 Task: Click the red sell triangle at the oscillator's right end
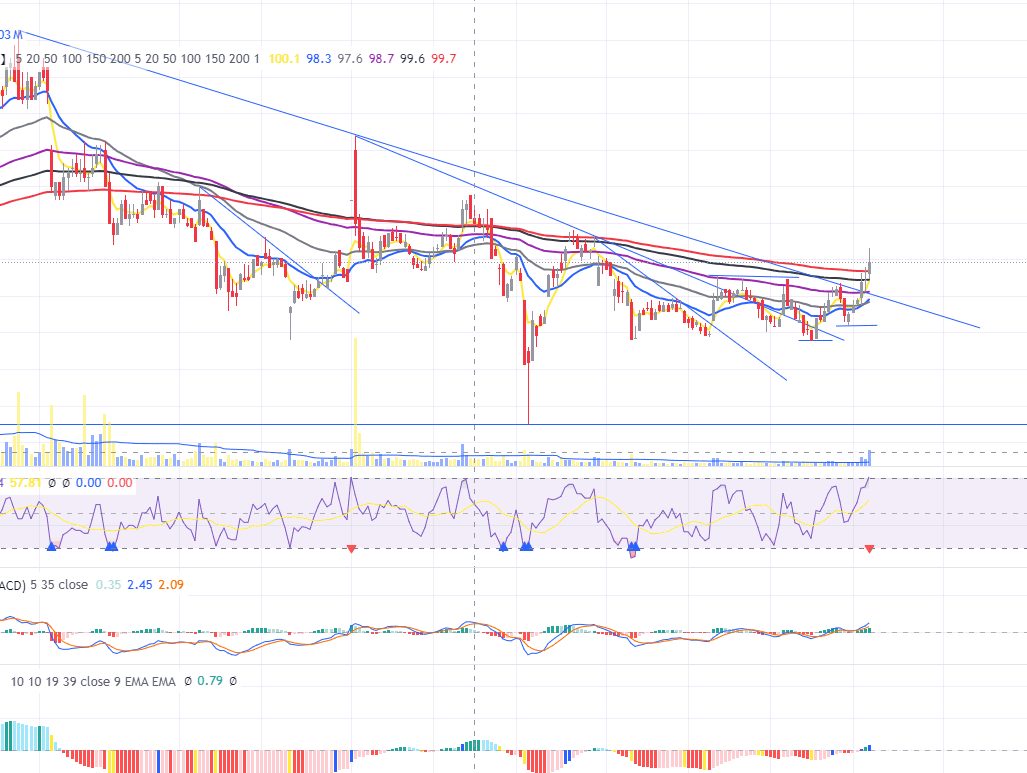coord(869,549)
